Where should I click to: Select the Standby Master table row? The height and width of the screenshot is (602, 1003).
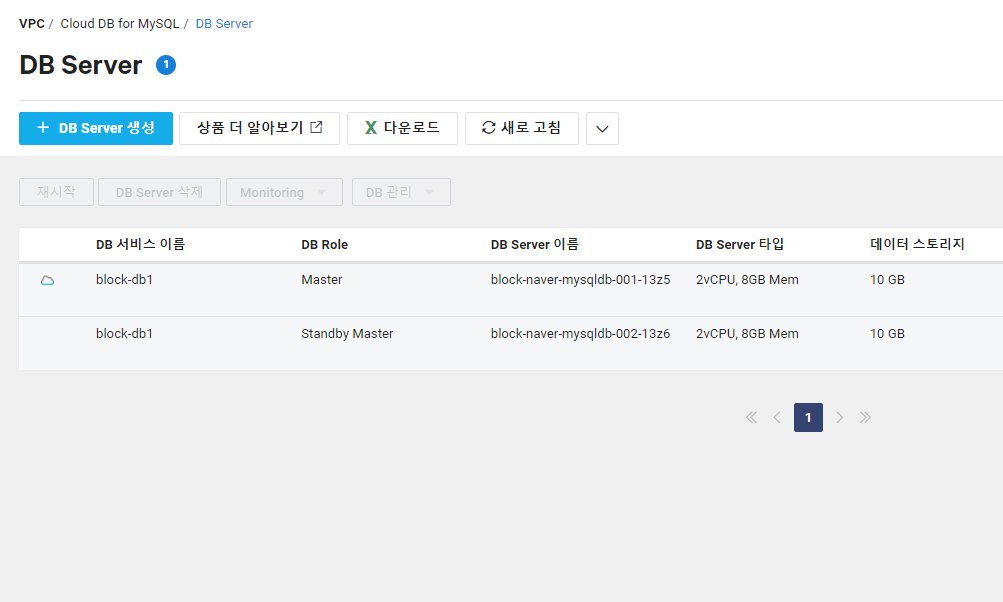400,333
